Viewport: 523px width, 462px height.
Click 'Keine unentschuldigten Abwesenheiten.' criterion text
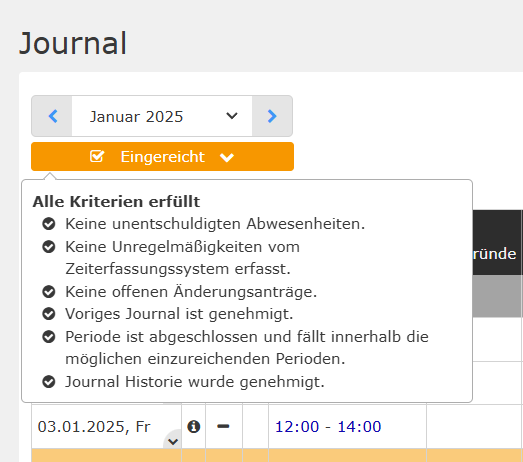pyautogui.click(x=215, y=224)
